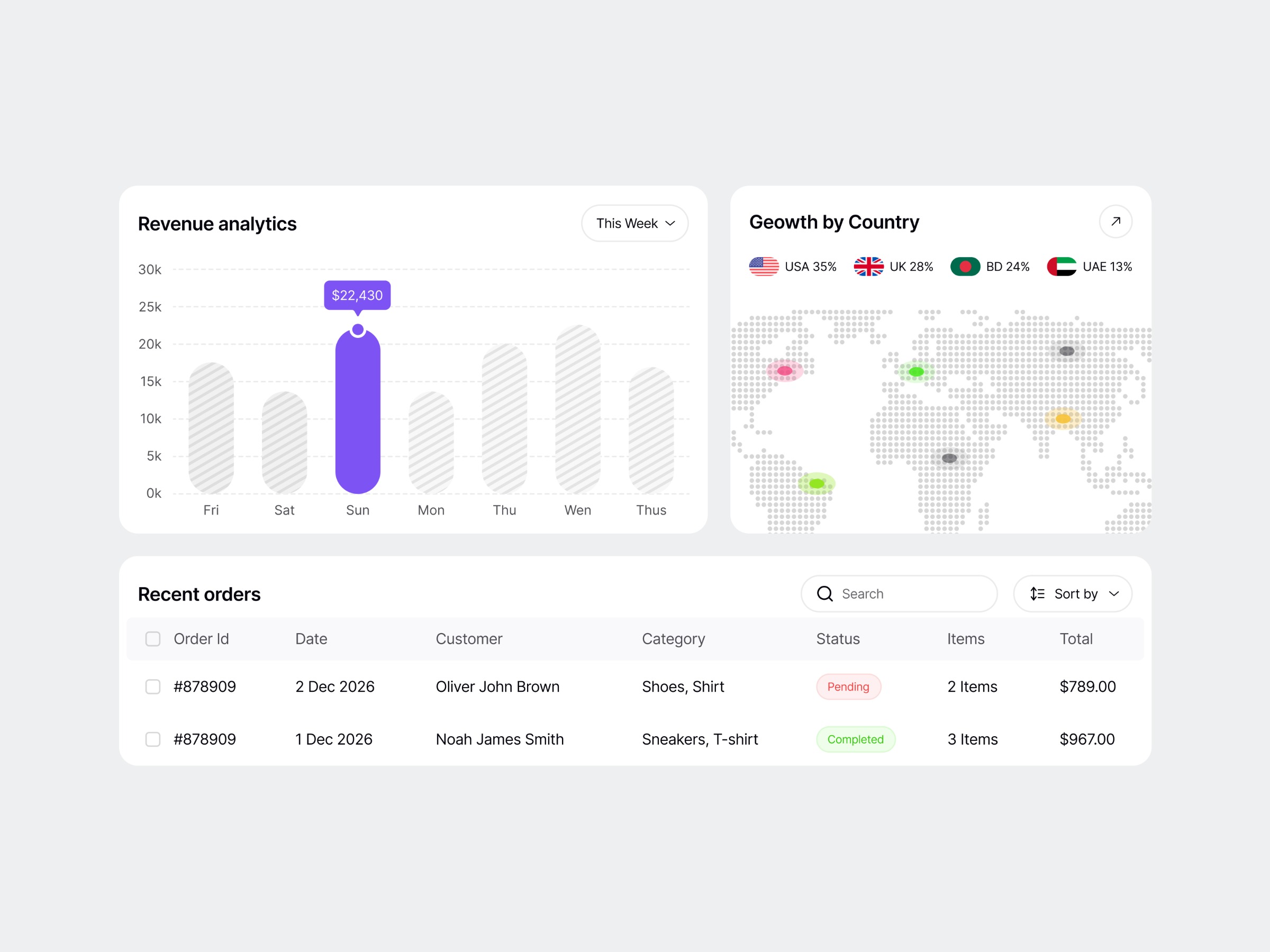This screenshot has width=1270, height=952.
Task: Click the search magnifier icon
Action: coord(825,594)
